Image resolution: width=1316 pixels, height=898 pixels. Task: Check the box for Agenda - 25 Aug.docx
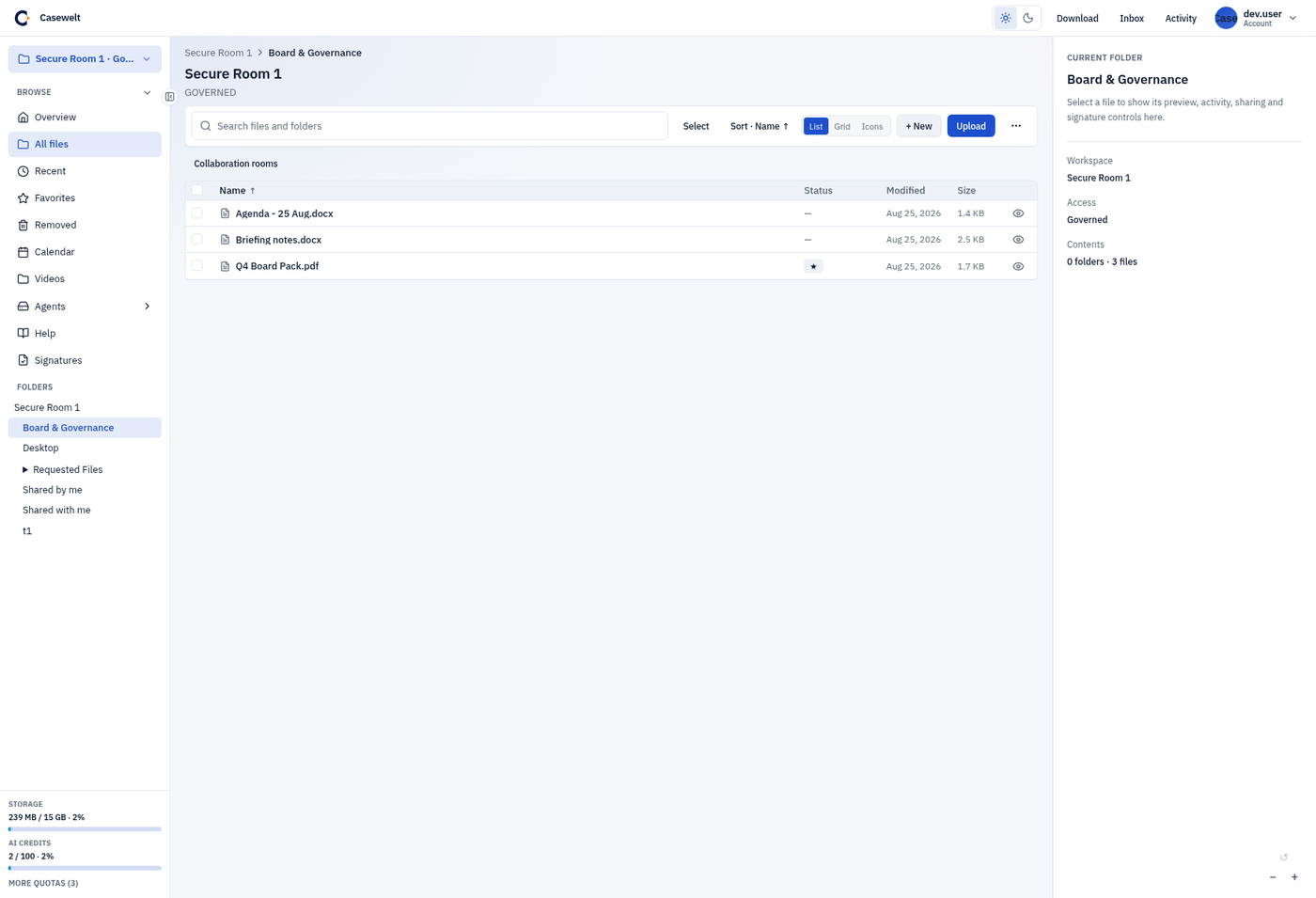197,213
